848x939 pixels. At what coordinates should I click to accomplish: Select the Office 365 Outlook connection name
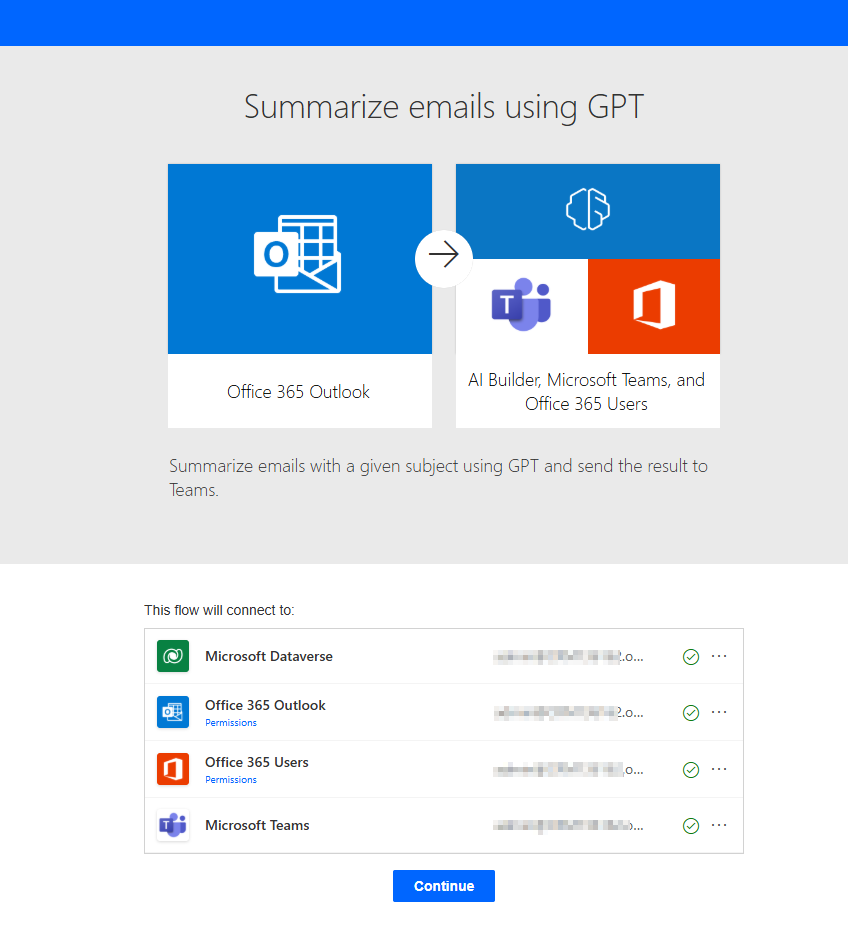(265, 705)
